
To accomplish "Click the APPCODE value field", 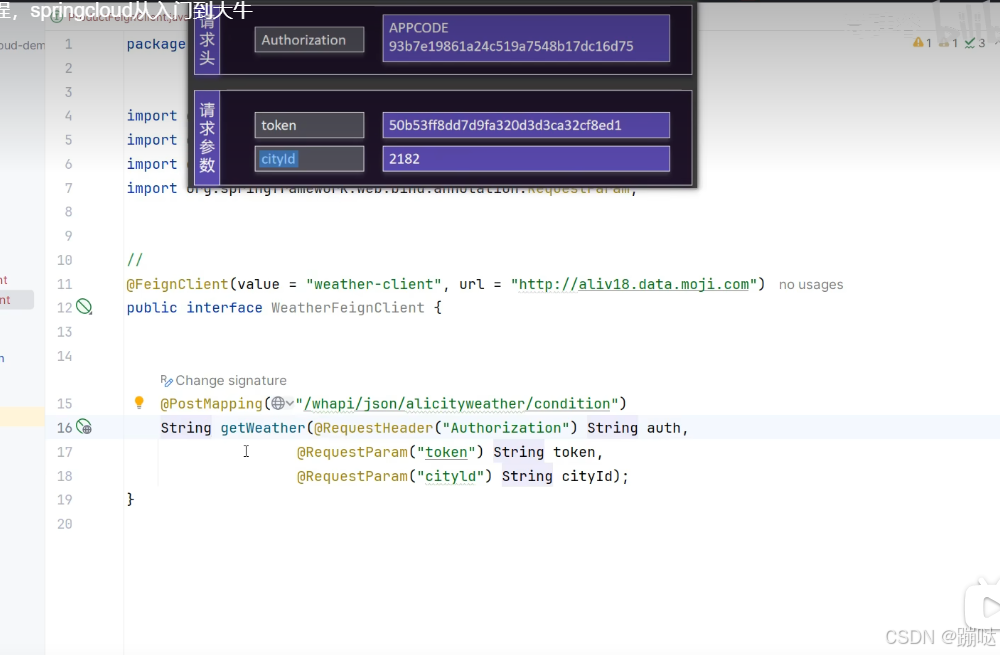I will [x=526, y=38].
